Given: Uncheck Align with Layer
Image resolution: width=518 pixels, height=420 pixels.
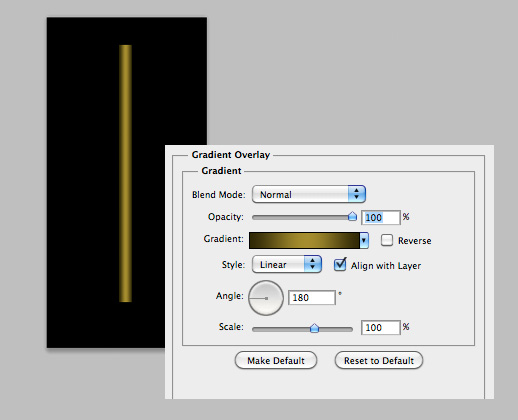Looking at the screenshot, I should [x=340, y=265].
